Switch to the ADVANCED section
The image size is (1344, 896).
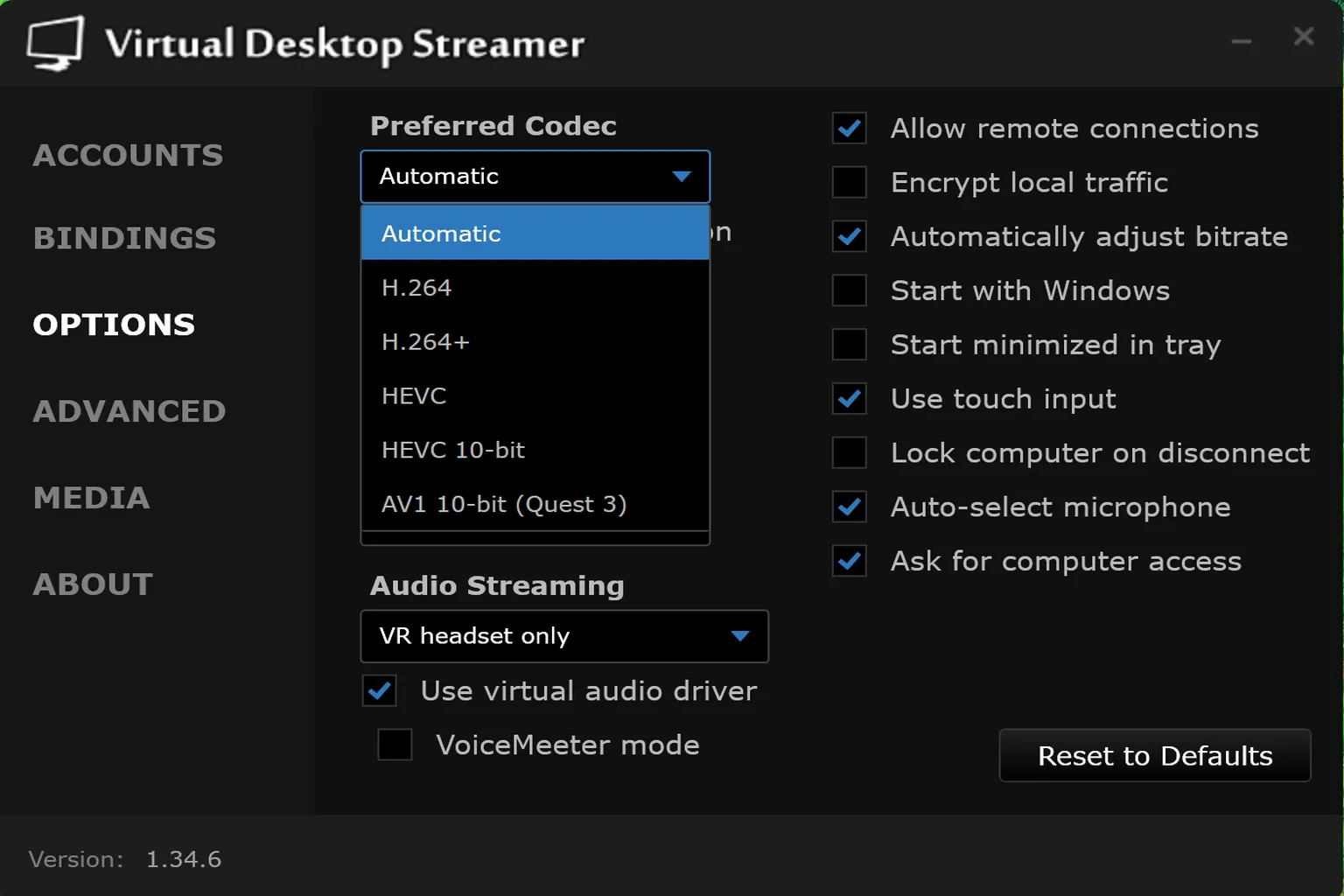(129, 411)
